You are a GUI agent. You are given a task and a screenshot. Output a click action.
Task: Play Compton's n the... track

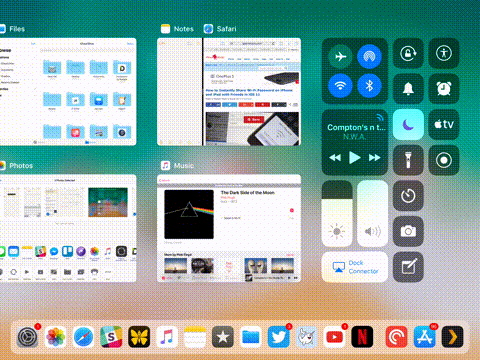tap(355, 157)
